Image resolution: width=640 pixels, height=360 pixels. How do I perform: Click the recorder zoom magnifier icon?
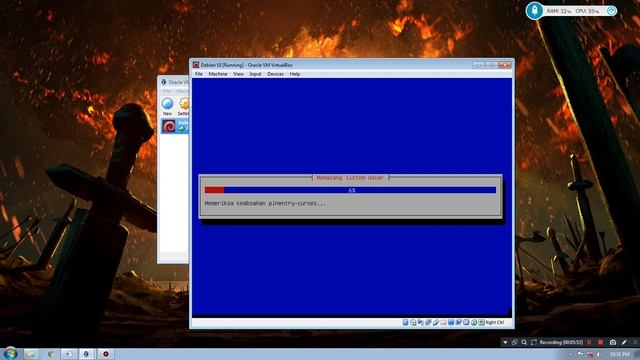point(524,342)
